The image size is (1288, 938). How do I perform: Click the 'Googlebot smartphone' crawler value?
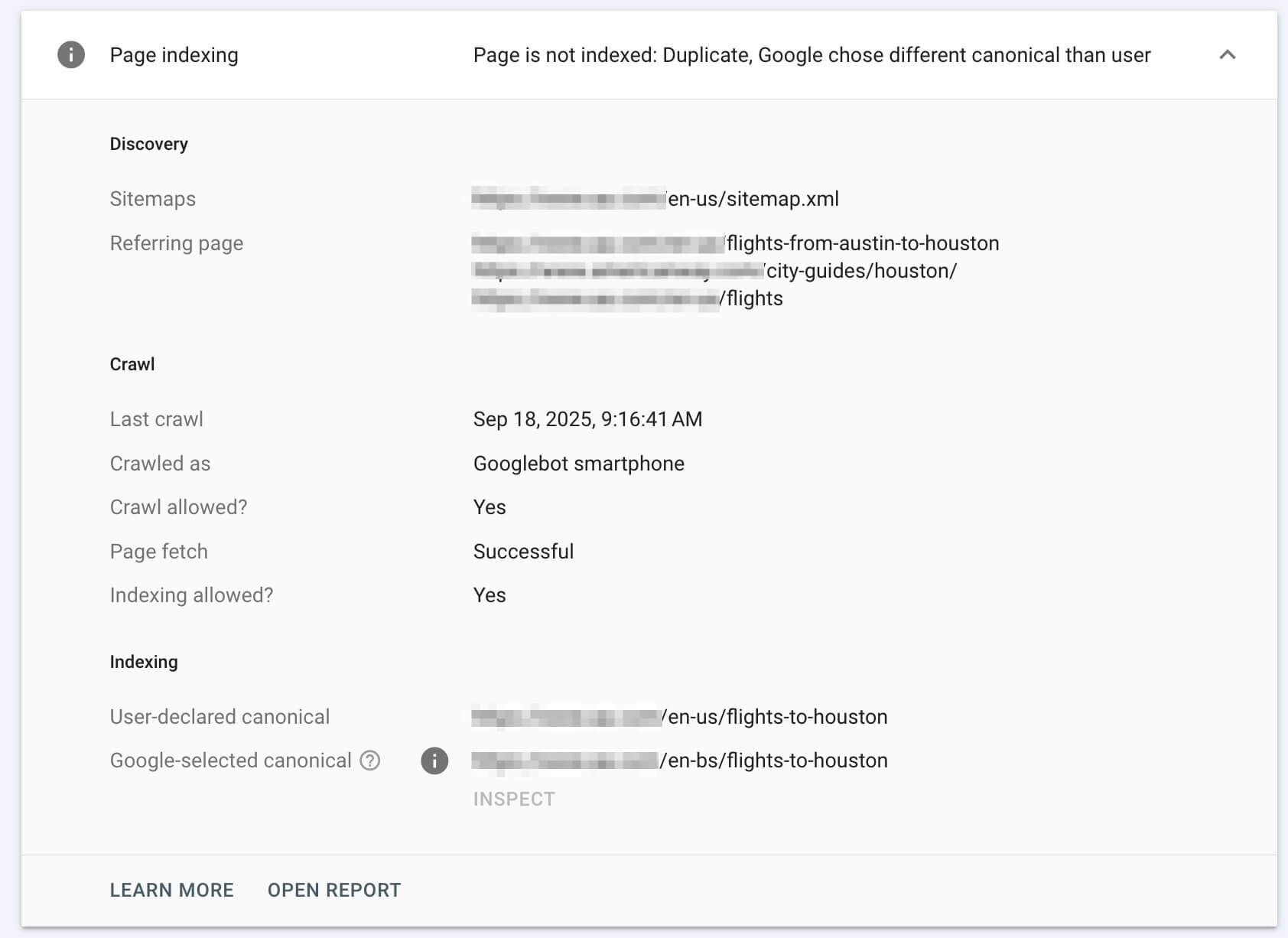578,464
